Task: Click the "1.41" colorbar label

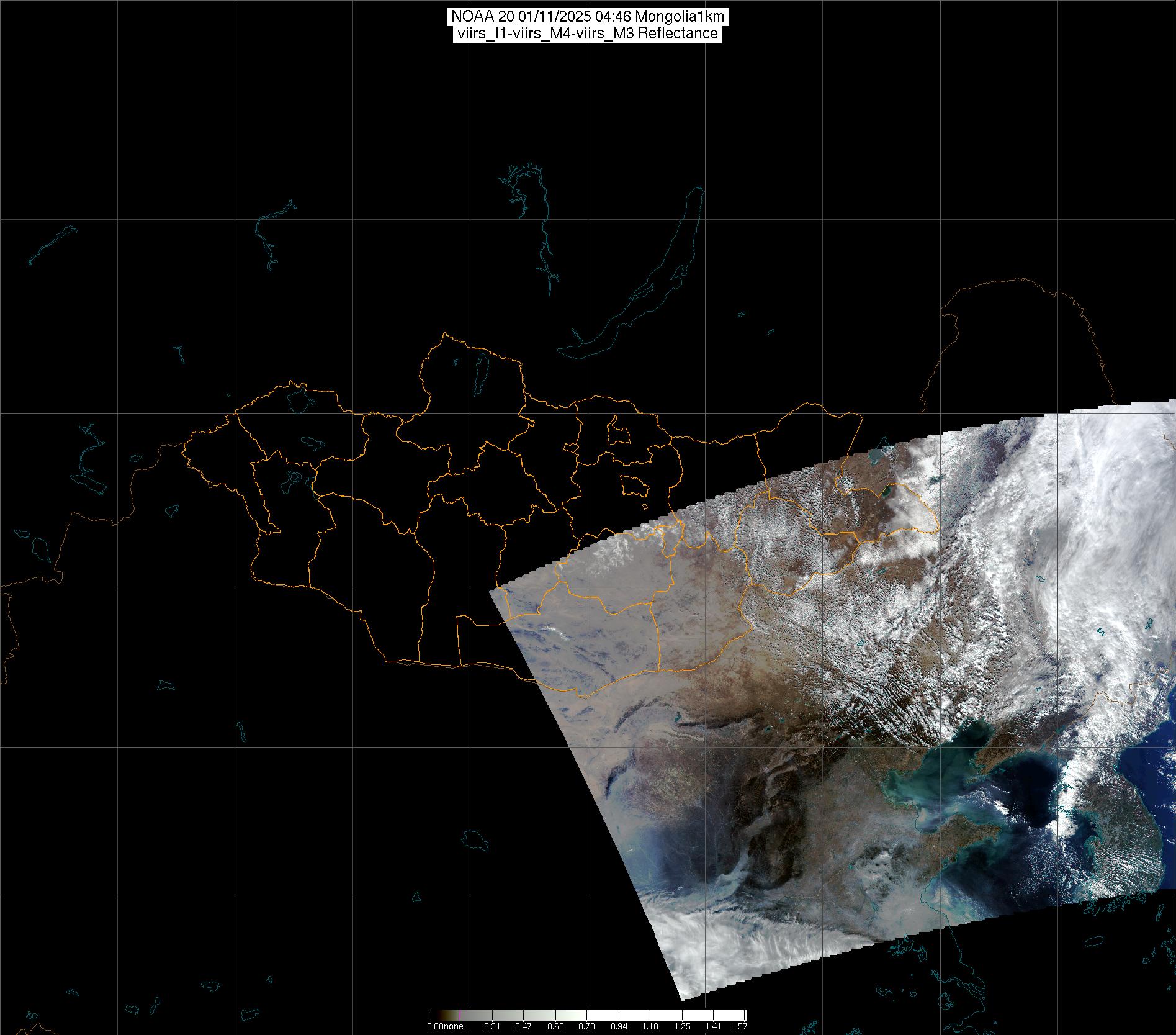Action: [714, 1026]
